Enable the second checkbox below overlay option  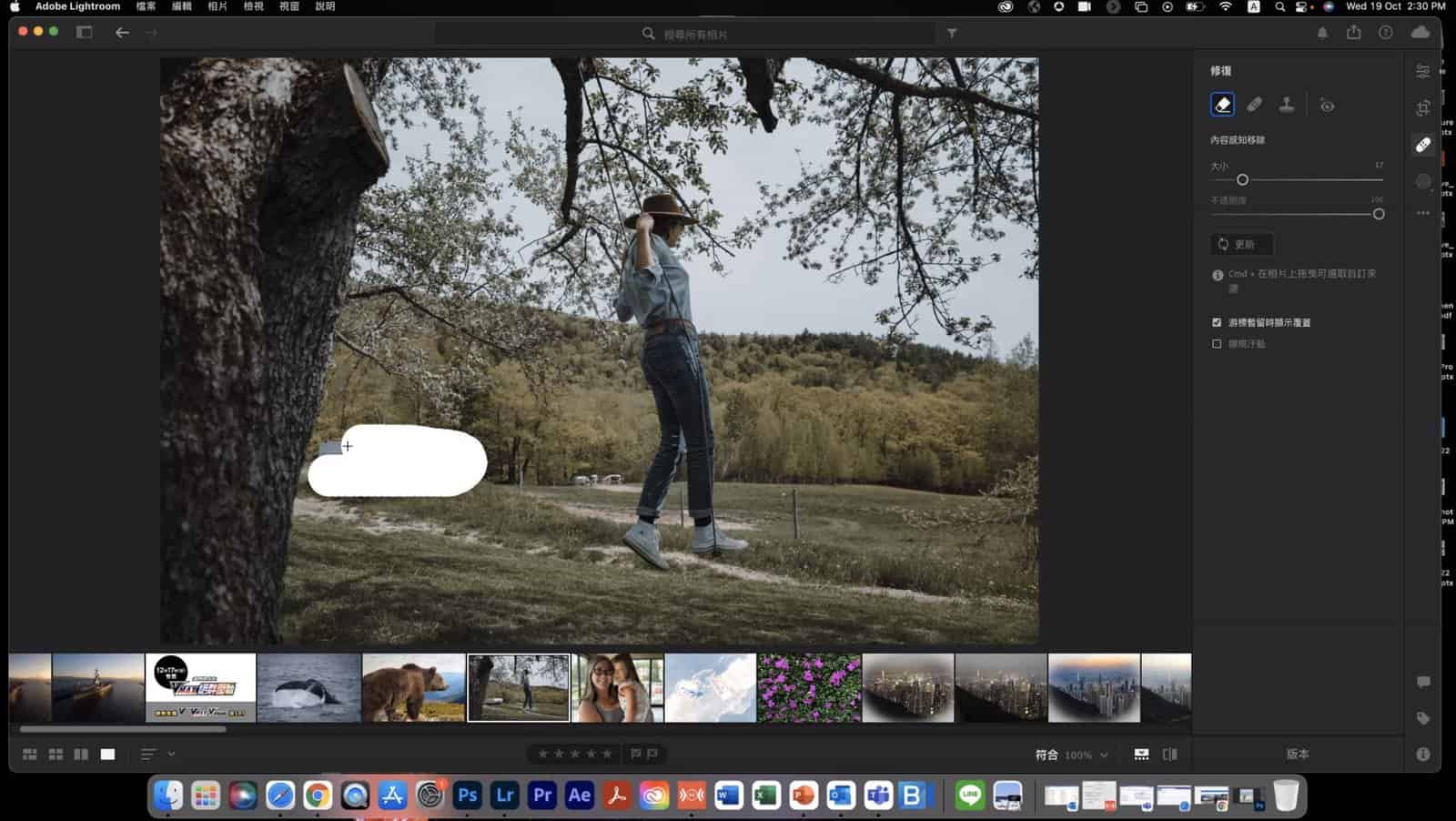[x=1217, y=344]
